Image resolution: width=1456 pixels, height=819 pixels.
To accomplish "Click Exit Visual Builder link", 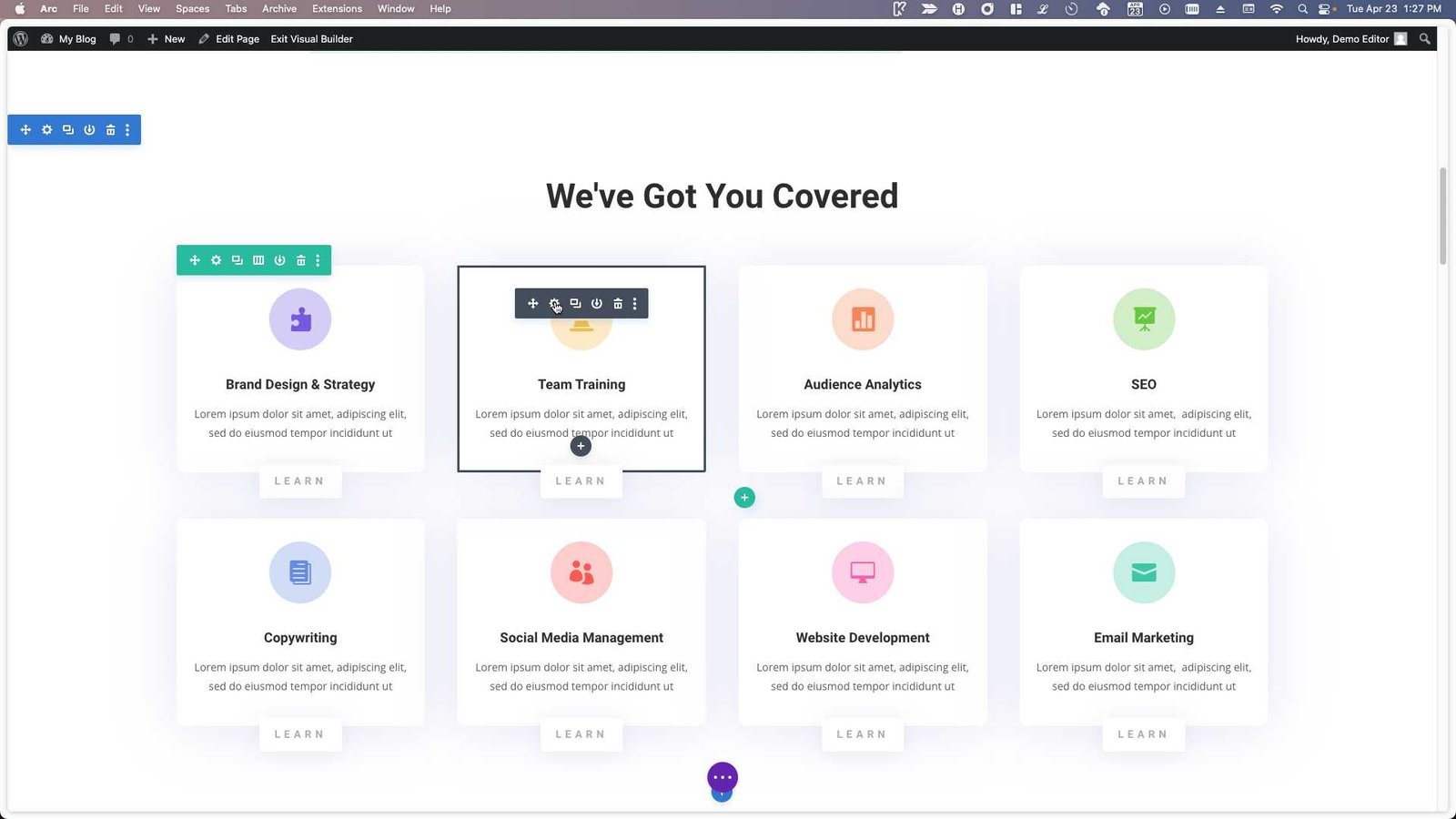I will click(311, 39).
